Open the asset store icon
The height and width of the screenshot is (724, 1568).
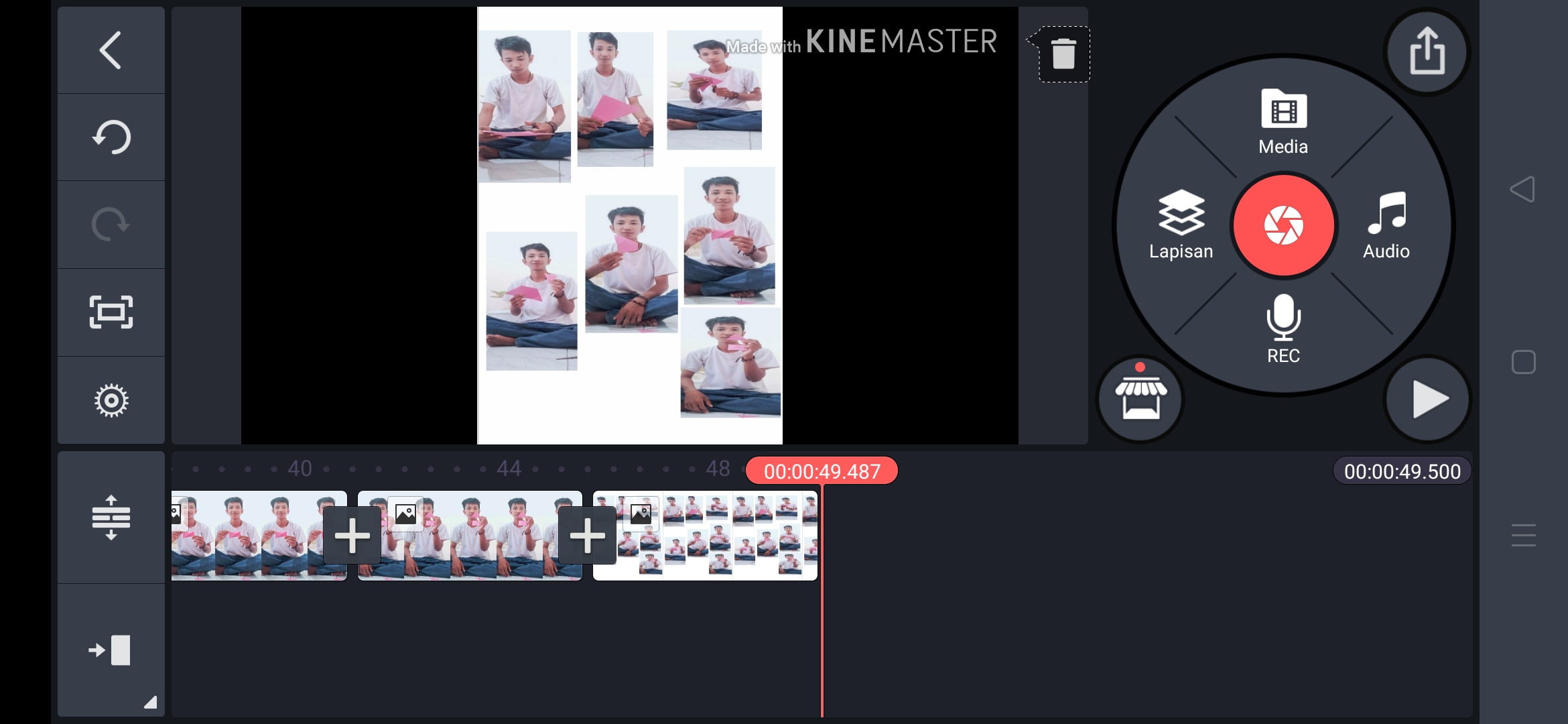(x=1140, y=398)
